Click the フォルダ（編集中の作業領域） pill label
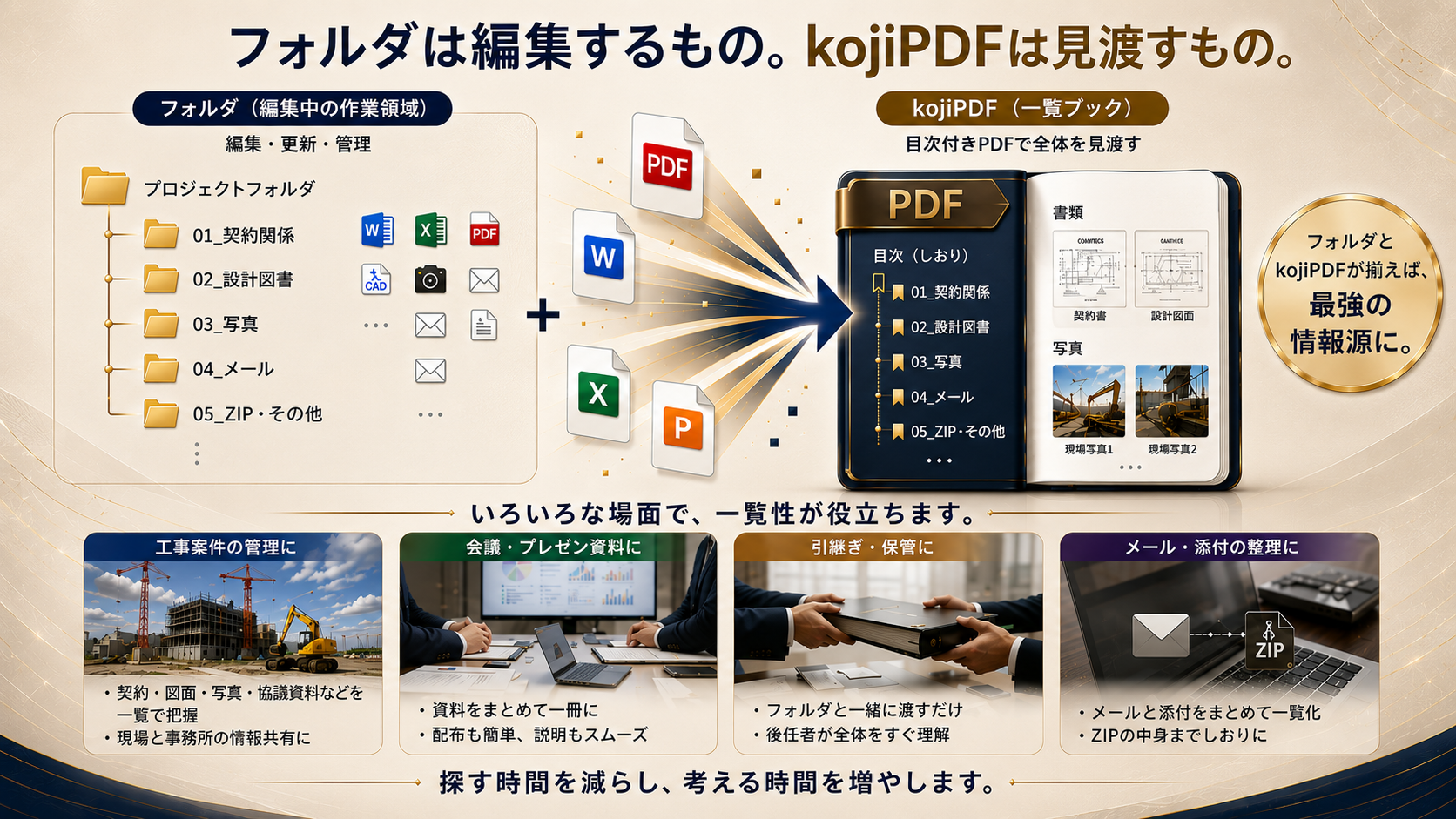This screenshot has width=1456, height=819. (x=293, y=109)
